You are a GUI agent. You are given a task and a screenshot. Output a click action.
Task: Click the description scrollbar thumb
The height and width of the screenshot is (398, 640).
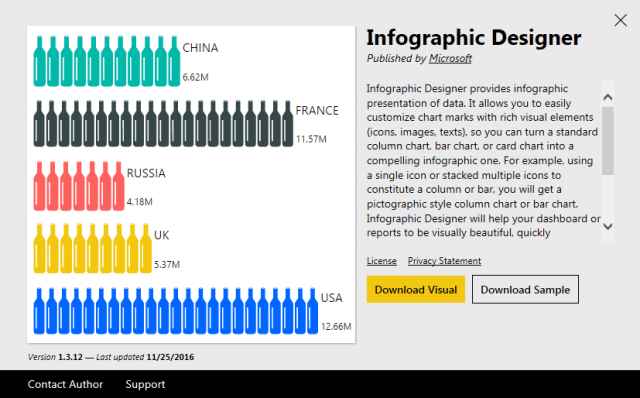[x=608, y=141]
